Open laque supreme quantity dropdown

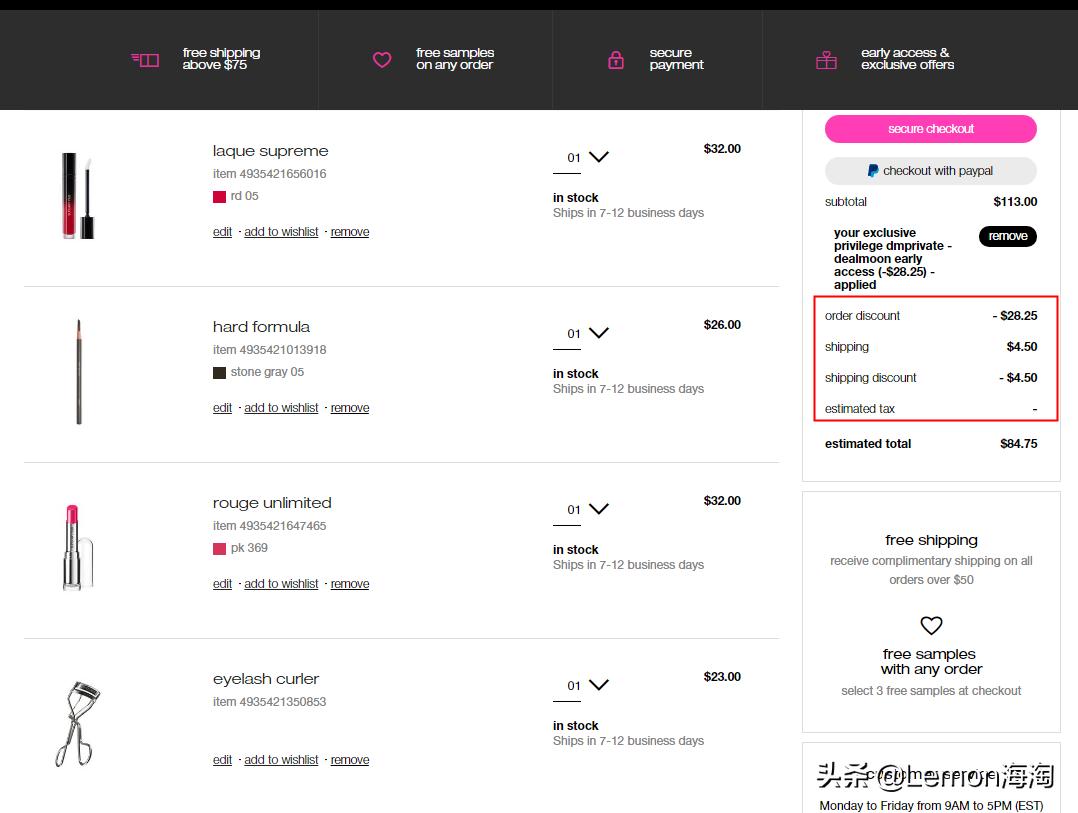click(x=598, y=157)
